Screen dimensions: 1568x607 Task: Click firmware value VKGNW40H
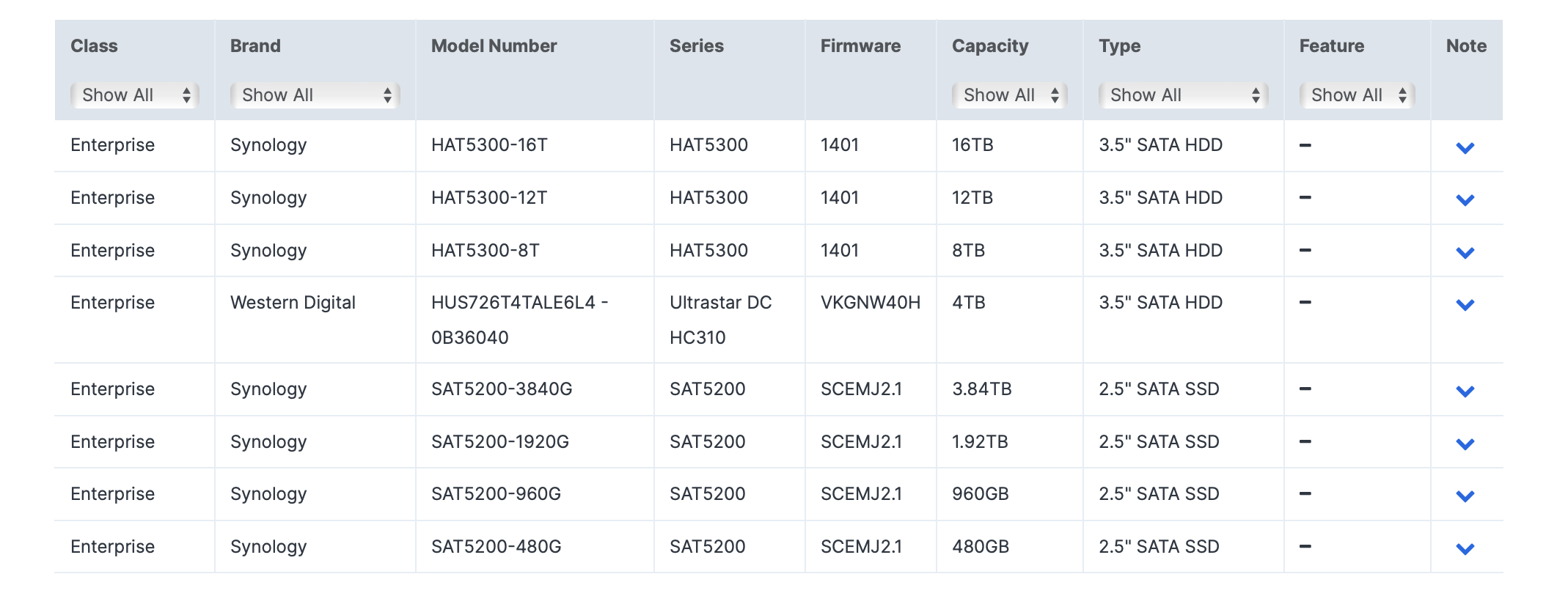871,303
